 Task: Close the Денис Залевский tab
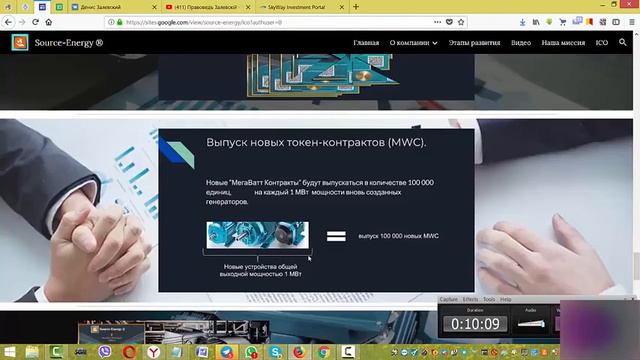(154, 7)
